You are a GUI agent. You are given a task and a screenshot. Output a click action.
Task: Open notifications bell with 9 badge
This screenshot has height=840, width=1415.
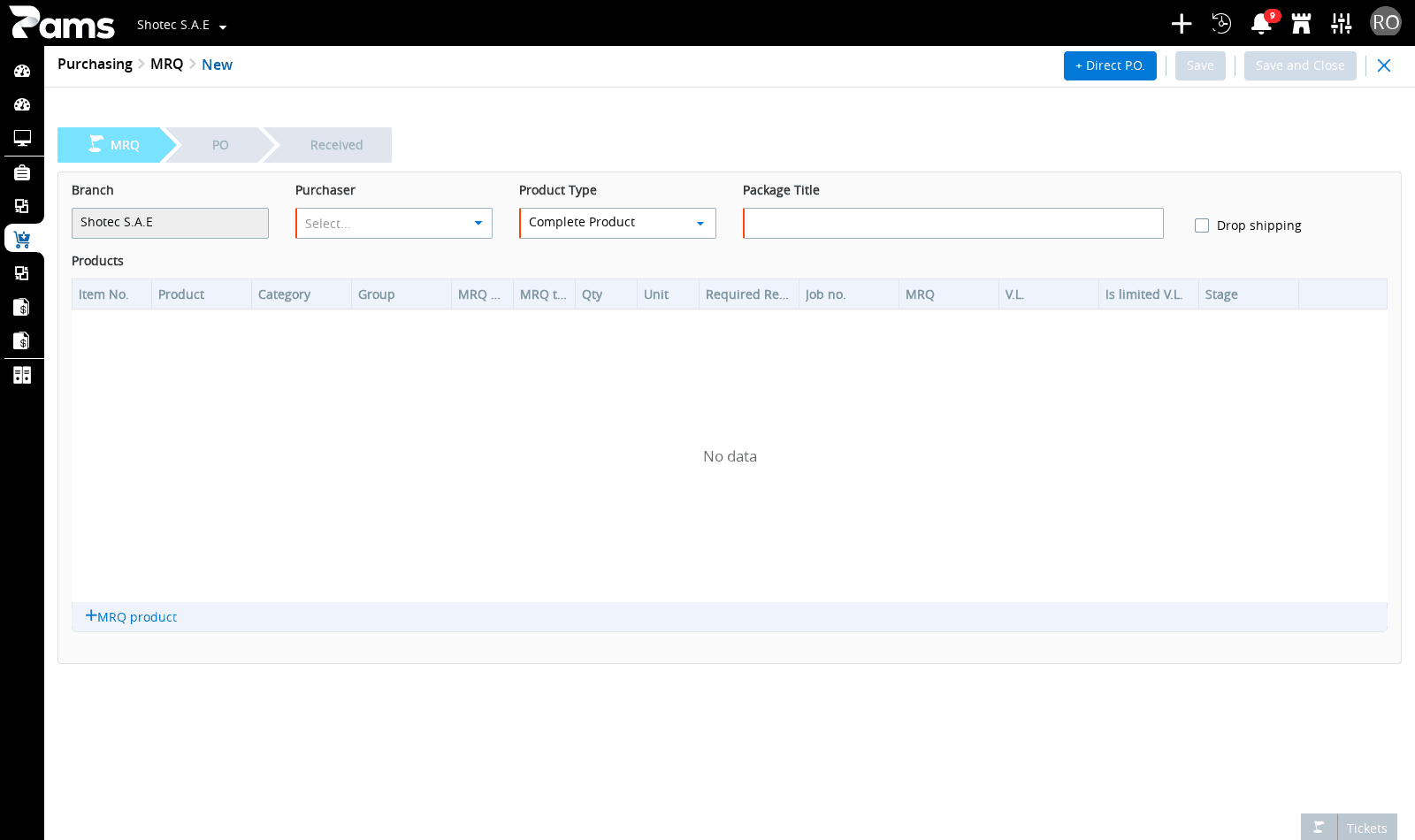pyautogui.click(x=1262, y=23)
